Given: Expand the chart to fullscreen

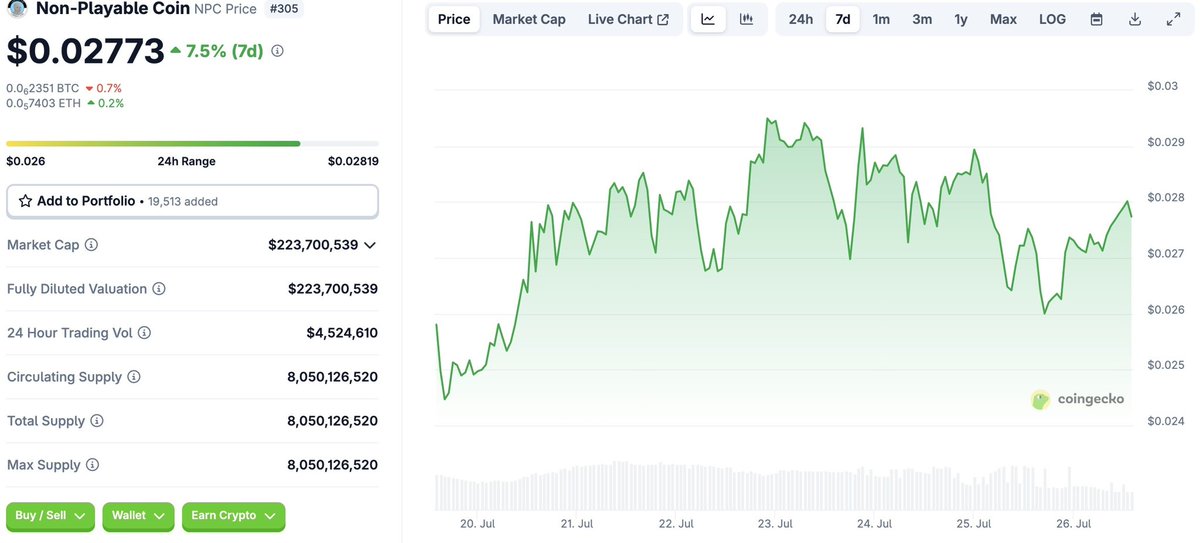Looking at the screenshot, I should click(1174, 19).
